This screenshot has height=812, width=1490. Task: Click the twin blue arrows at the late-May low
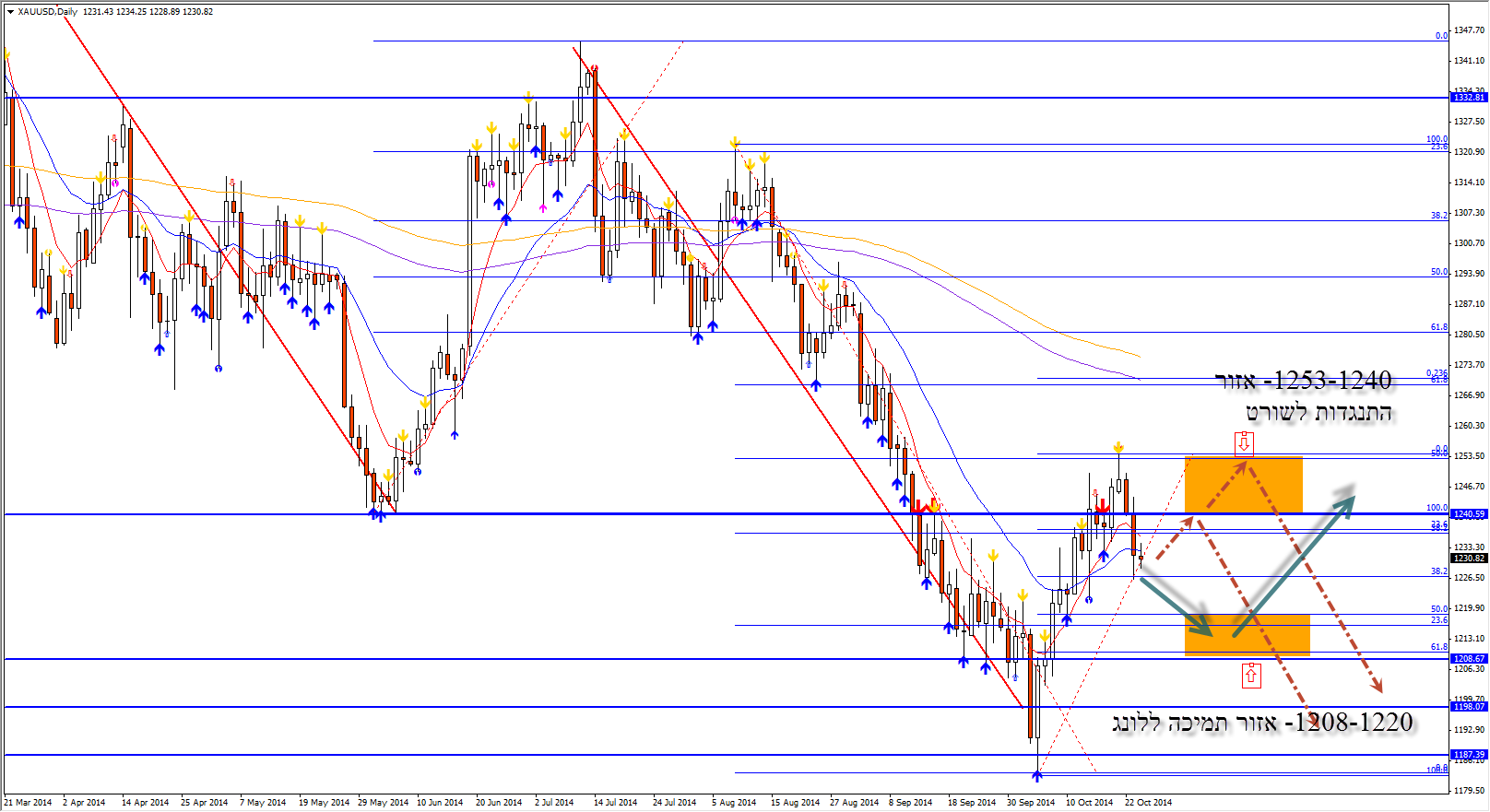tap(377, 514)
